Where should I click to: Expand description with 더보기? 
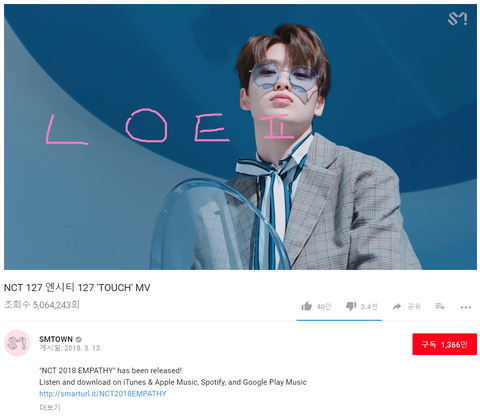50,407
